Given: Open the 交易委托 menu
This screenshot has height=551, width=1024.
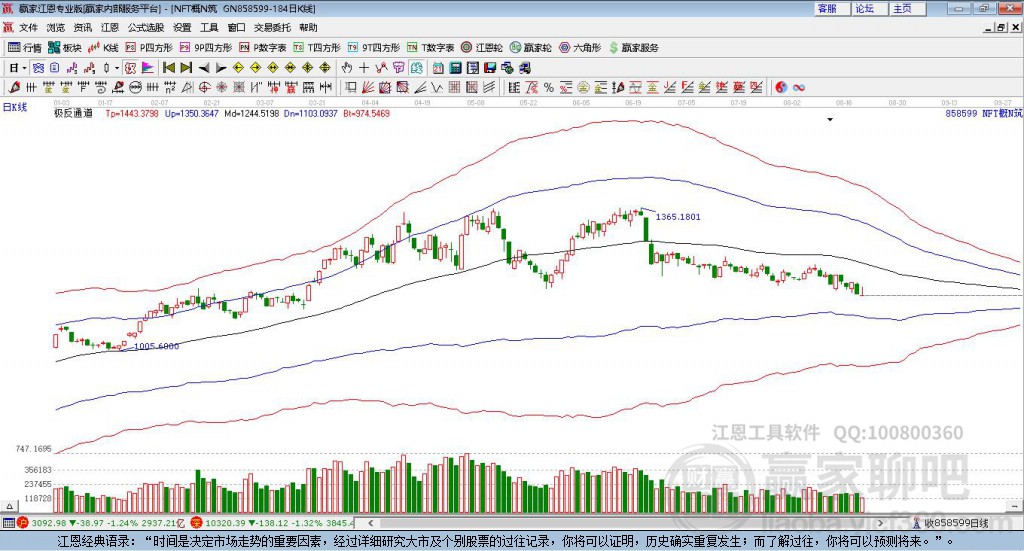Looking at the screenshot, I should point(272,27).
